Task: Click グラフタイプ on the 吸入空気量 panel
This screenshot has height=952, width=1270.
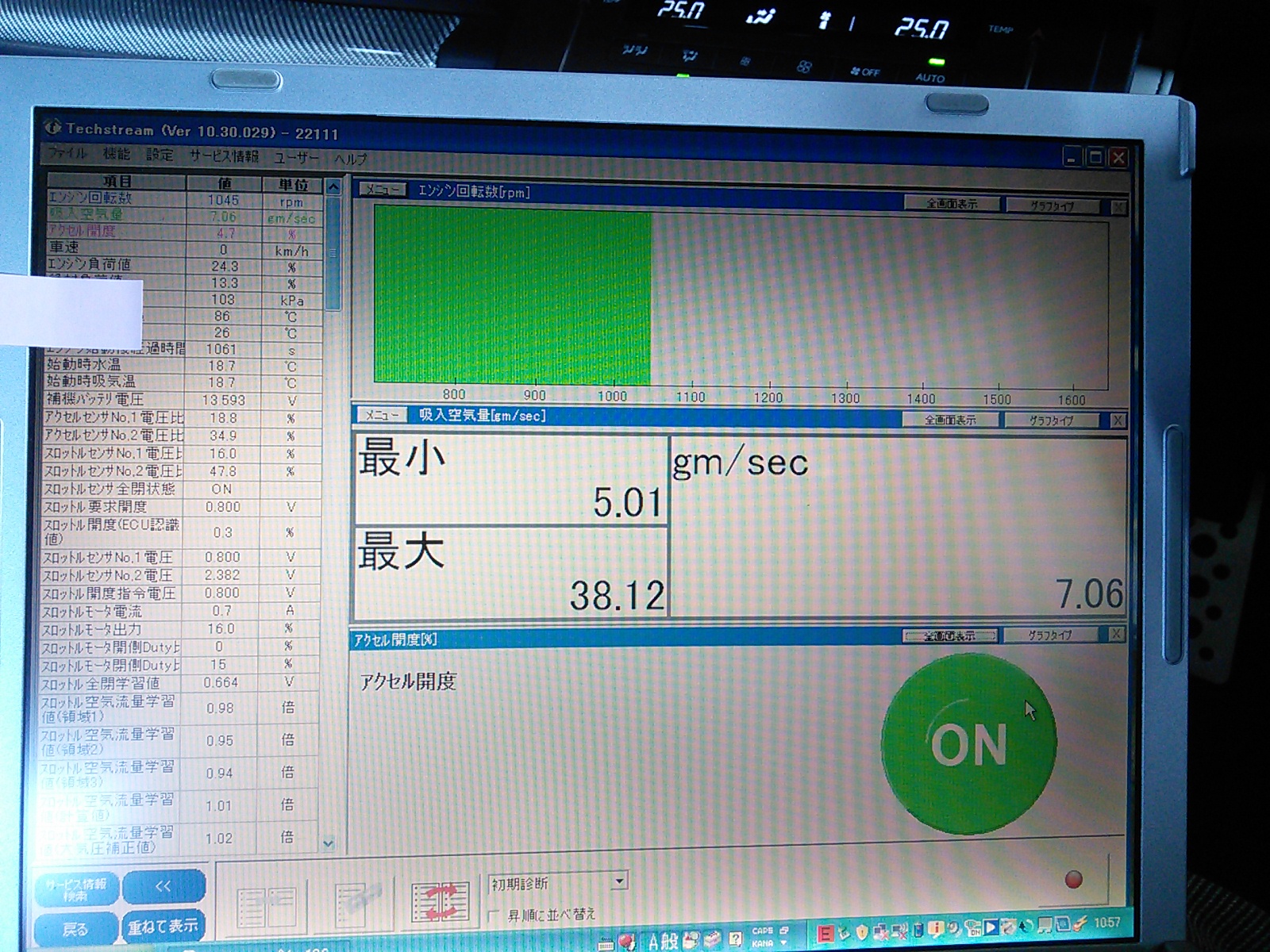Action: coord(1052,420)
